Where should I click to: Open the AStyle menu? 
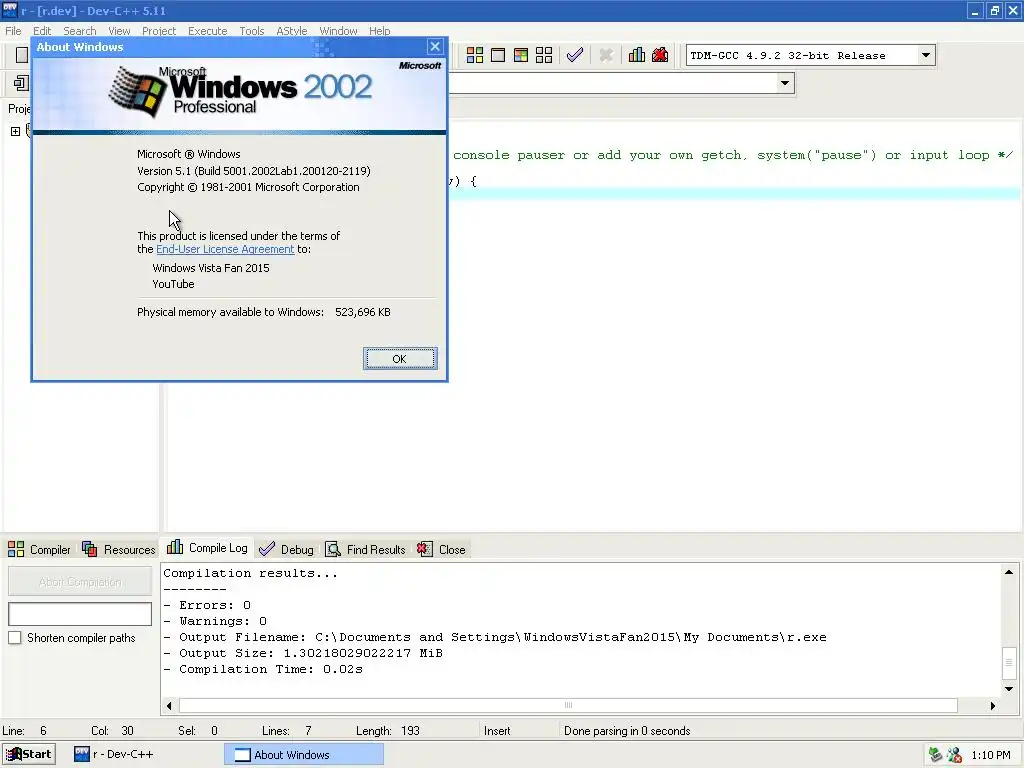click(x=291, y=31)
